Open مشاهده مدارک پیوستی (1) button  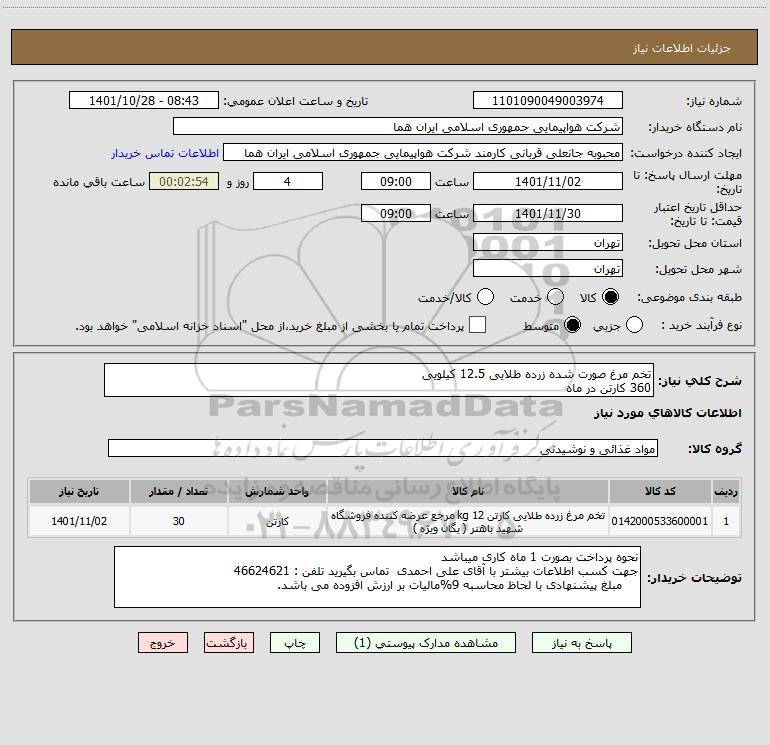pos(426,643)
